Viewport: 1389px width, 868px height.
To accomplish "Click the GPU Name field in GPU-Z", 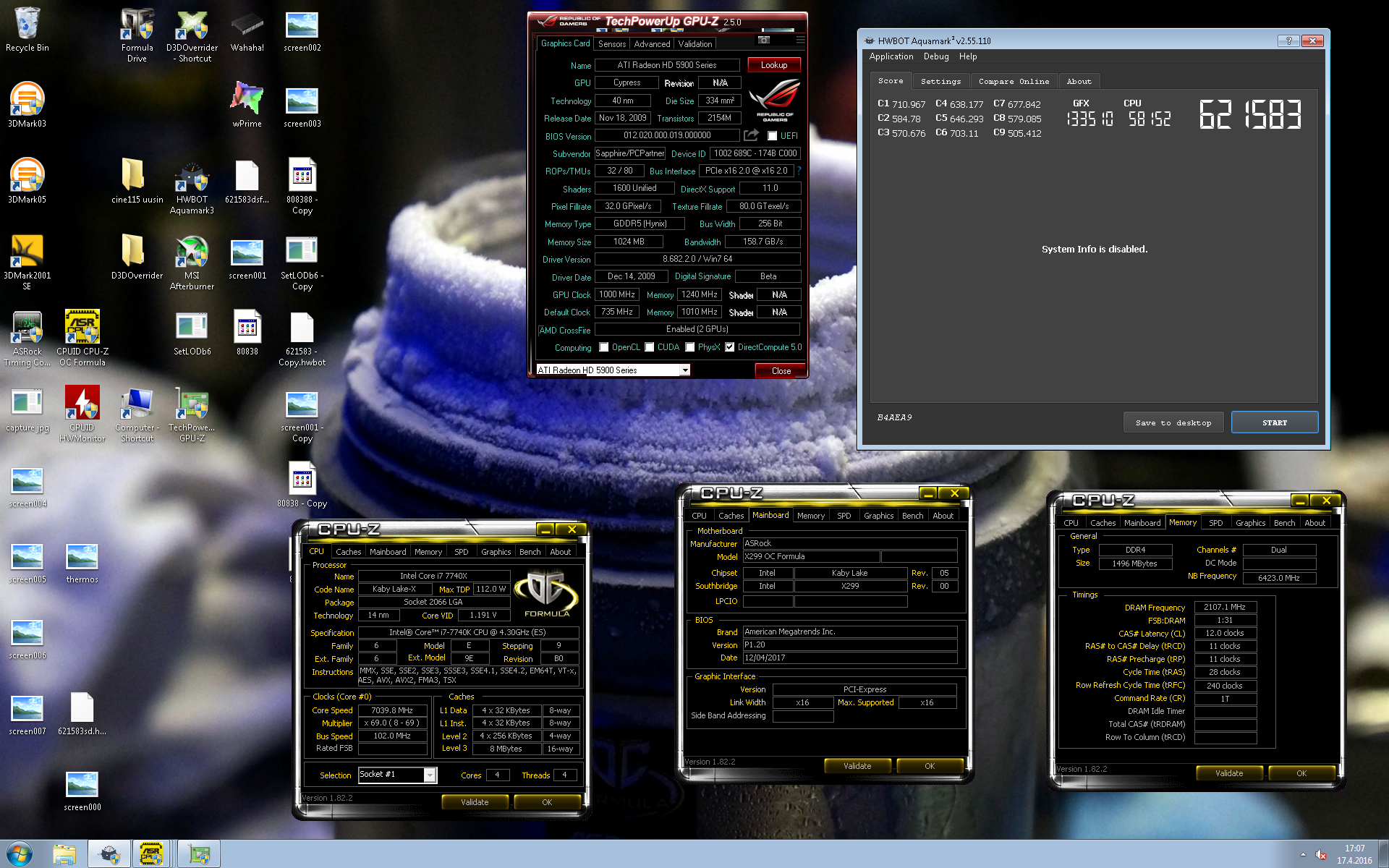I will point(666,65).
